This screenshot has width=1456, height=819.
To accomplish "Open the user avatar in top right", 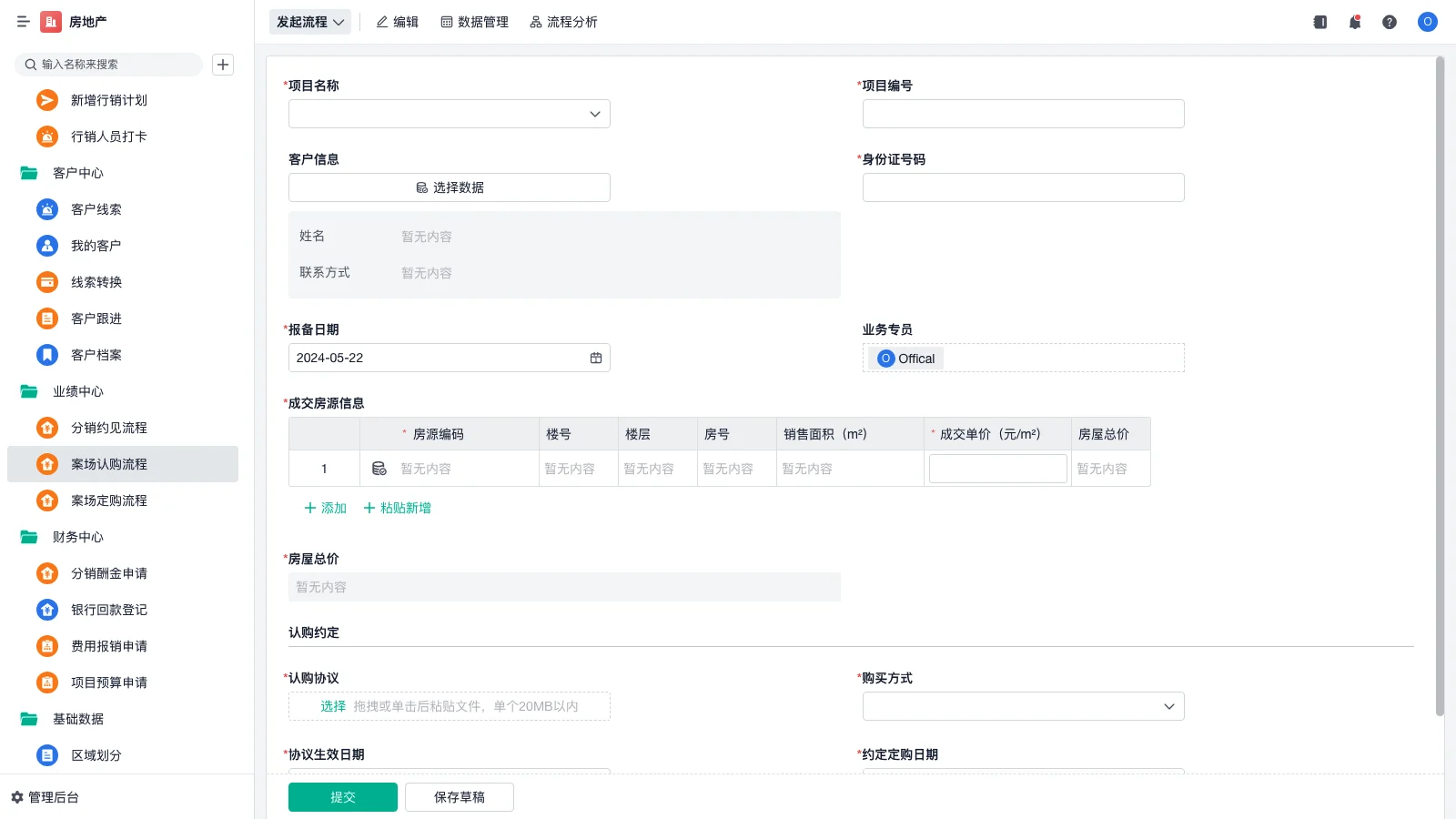I will [x=1427, y=22].
